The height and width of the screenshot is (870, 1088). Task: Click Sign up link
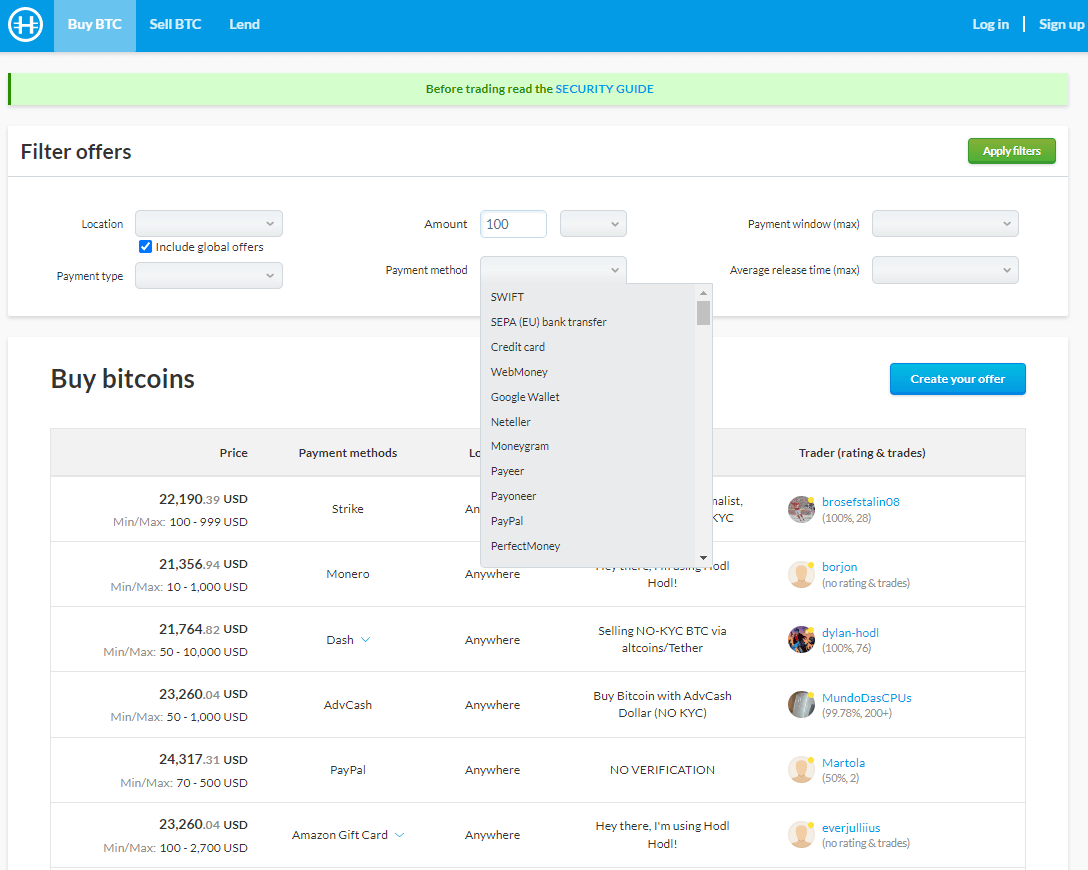[1061, 24]
